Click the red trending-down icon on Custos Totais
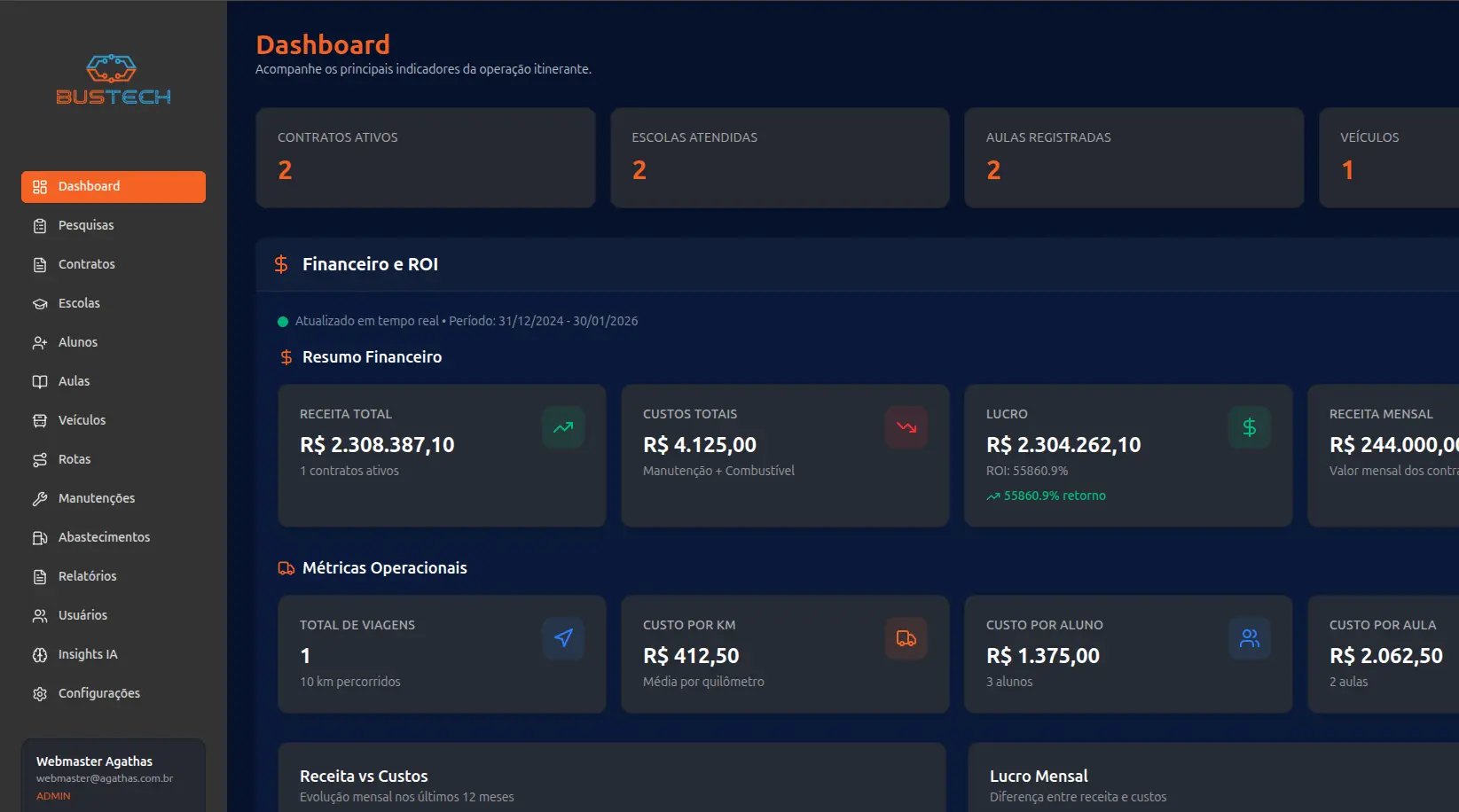The height and width of the screenshot is (812, 1459). point(906,427)
